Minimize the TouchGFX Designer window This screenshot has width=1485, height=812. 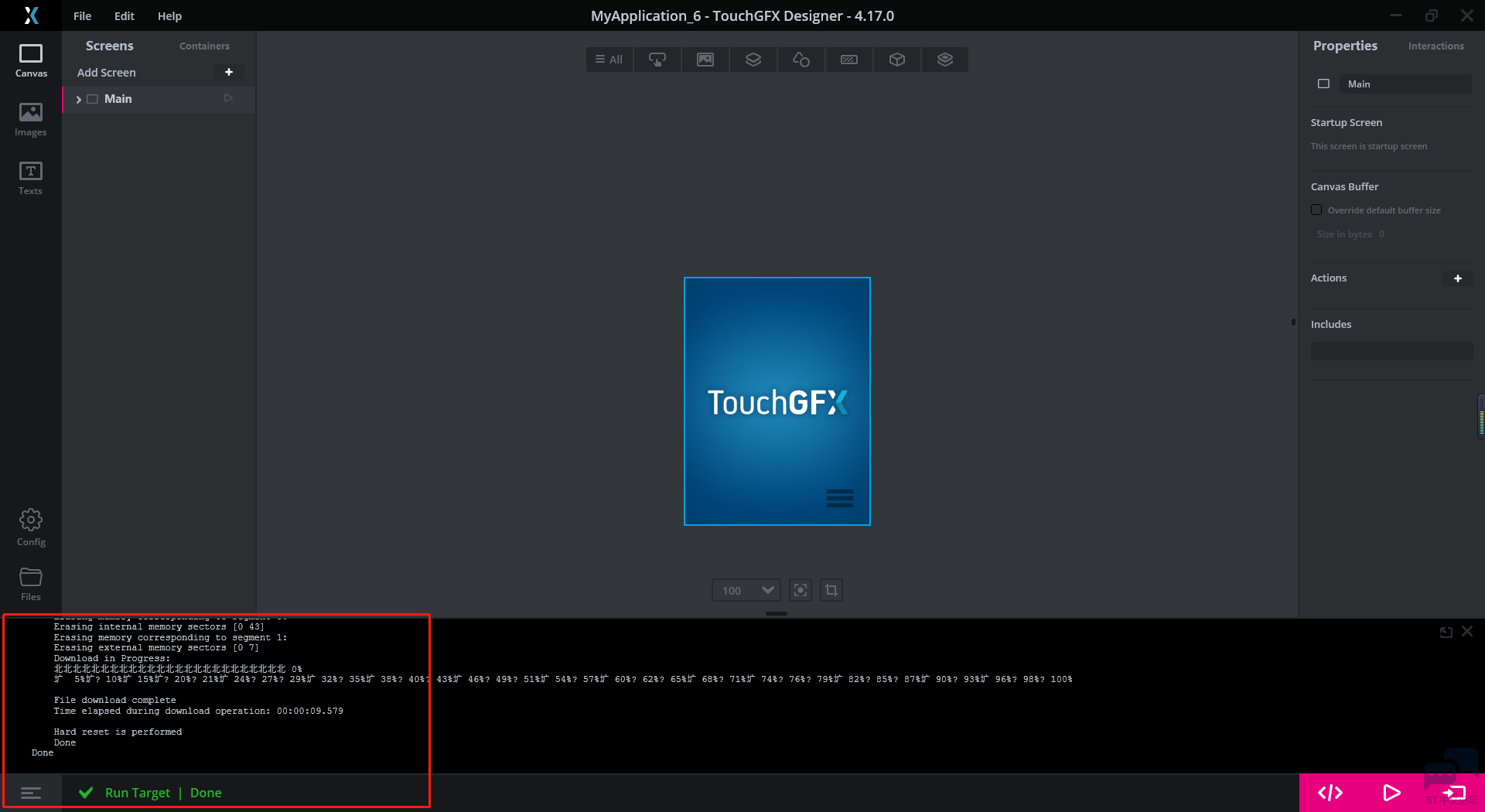point(1396,15)
